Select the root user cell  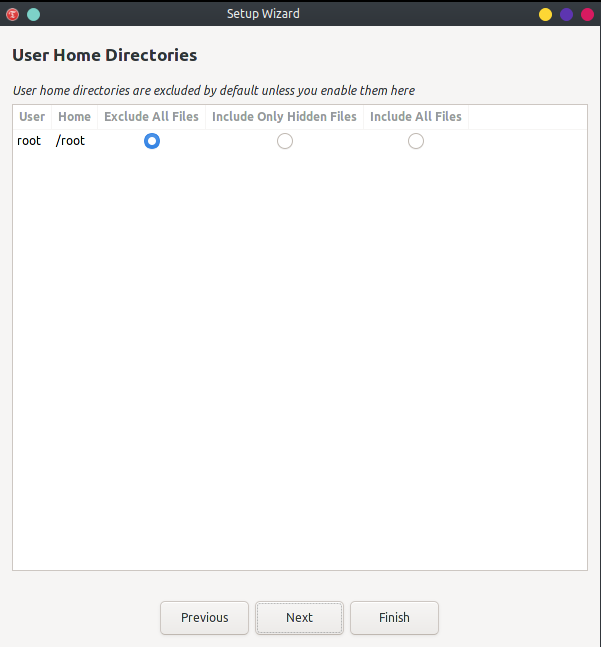pyautogui.click(x=29, y=141)
